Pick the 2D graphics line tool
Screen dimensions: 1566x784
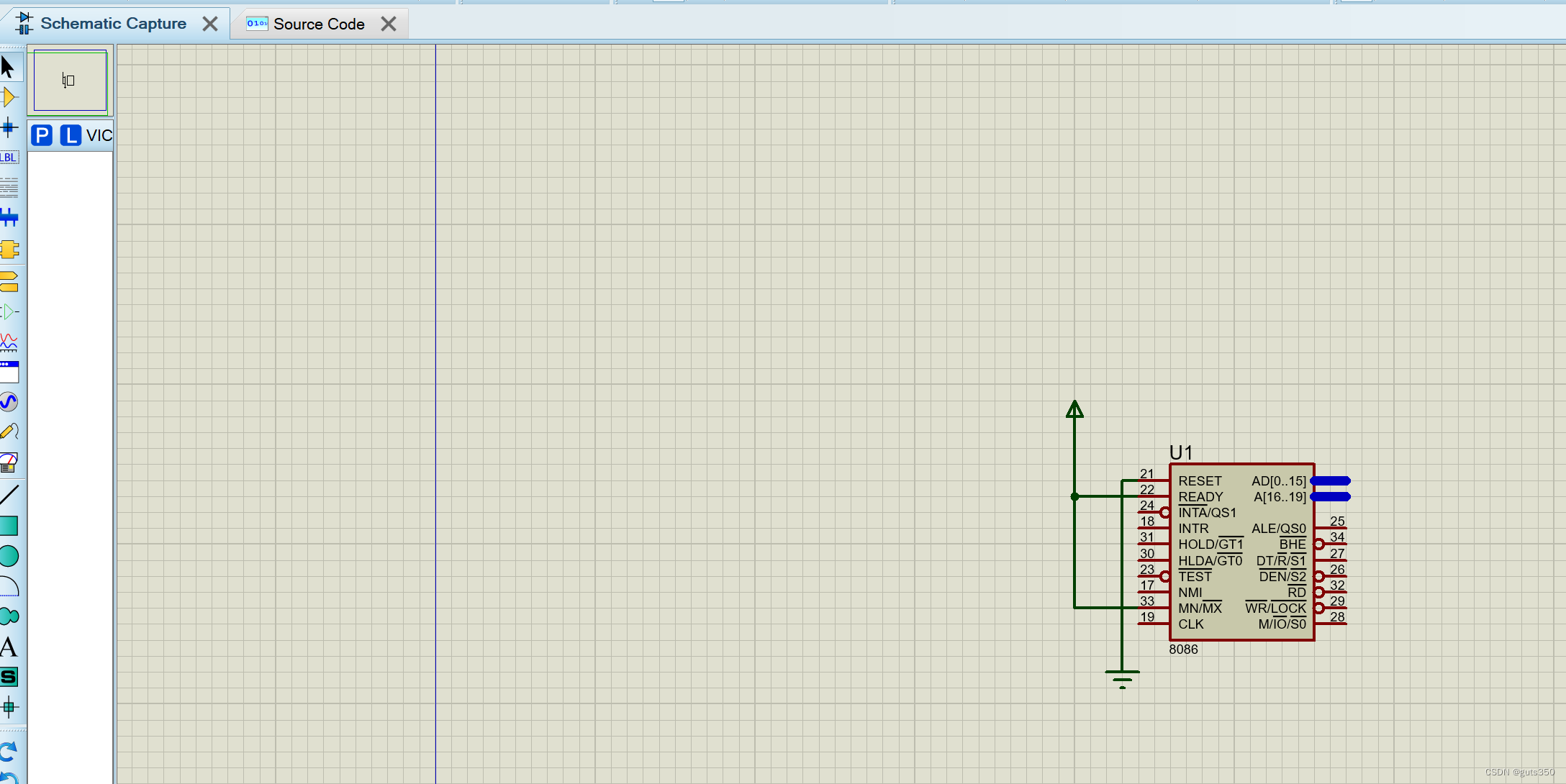pos(9,495)
